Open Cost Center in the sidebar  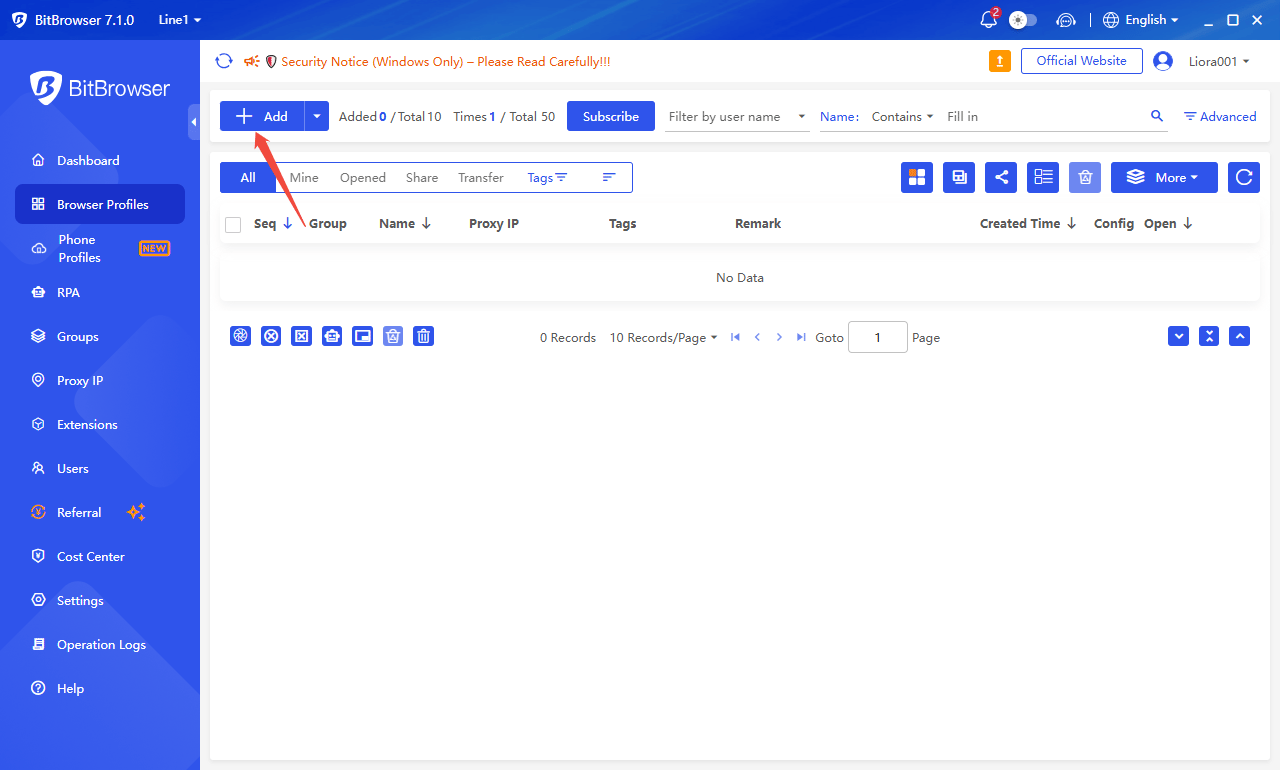(x=100, y=556)
